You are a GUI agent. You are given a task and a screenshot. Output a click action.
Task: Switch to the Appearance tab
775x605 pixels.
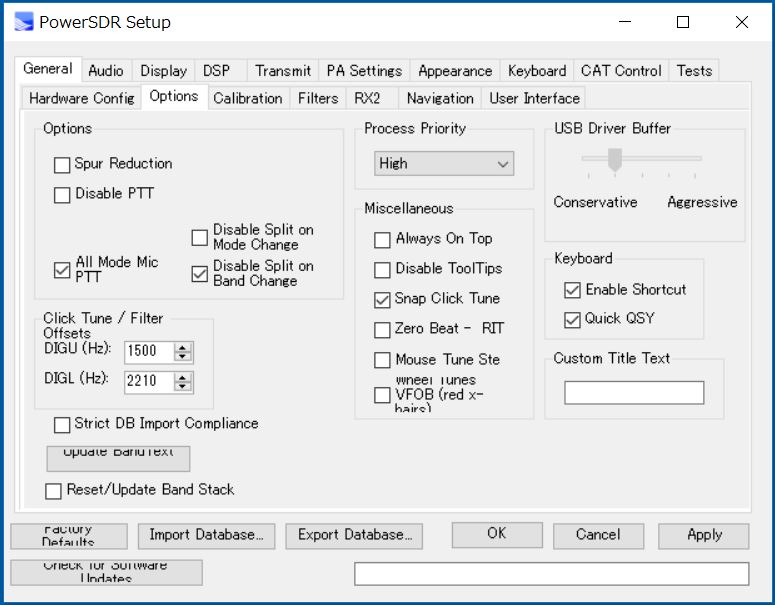455,71
